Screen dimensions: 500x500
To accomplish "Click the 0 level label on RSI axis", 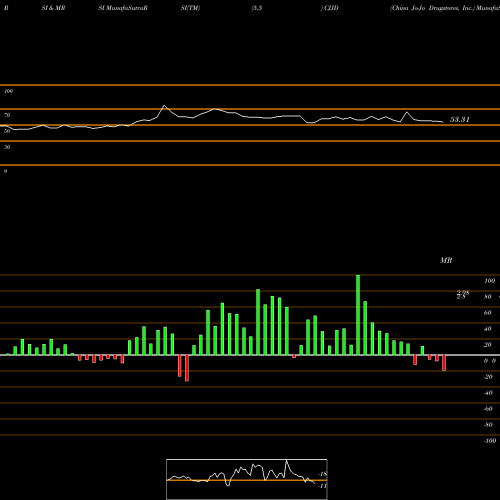I will [x=5, y=171].
